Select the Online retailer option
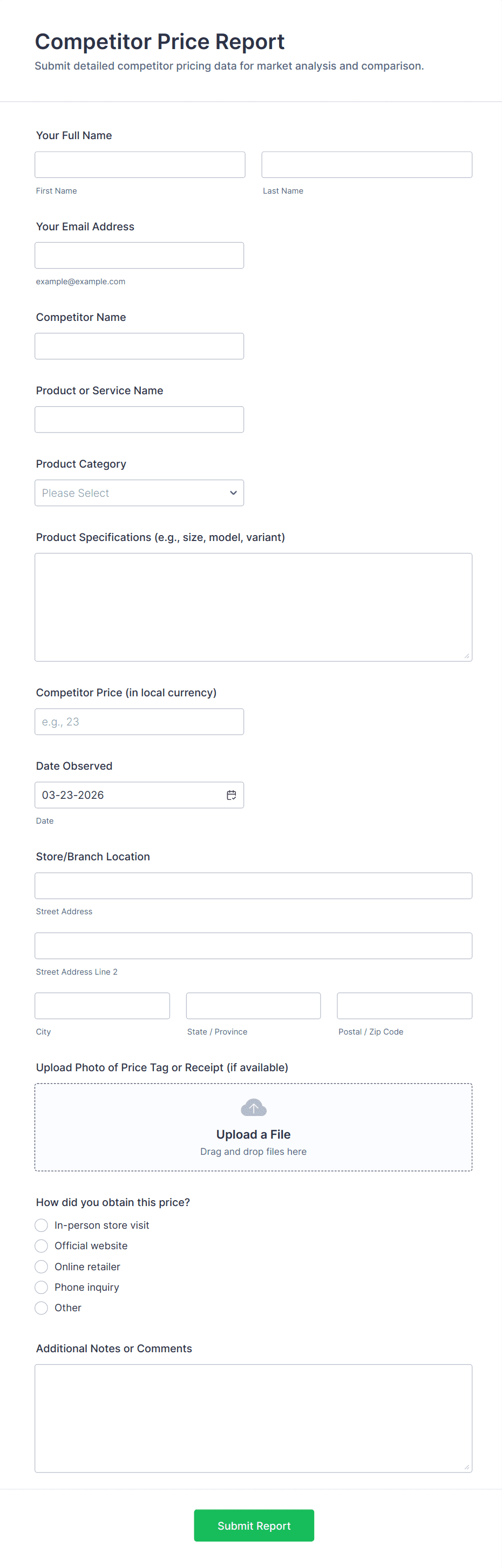Image resolution: width=502 pixels, height=1568 pixels. (x=42, y=1266)
